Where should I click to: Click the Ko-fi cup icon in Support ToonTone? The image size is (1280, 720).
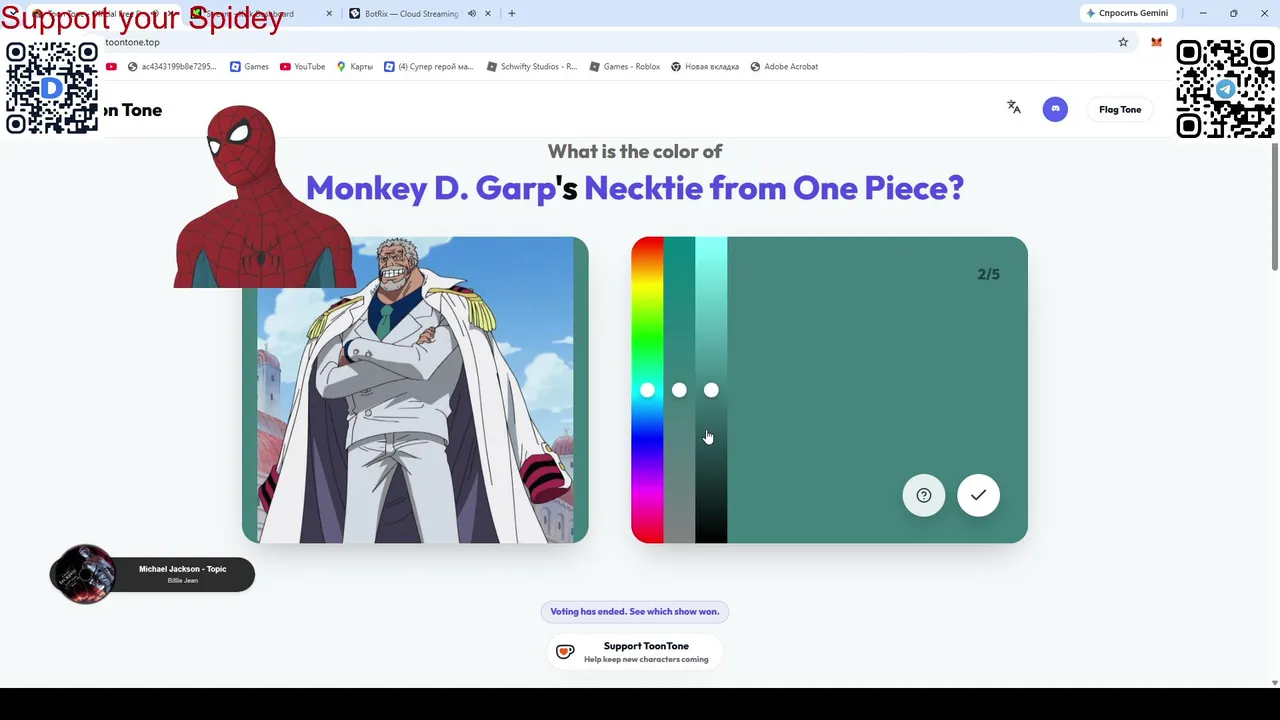pyautogui.click(x=565, y=652)
